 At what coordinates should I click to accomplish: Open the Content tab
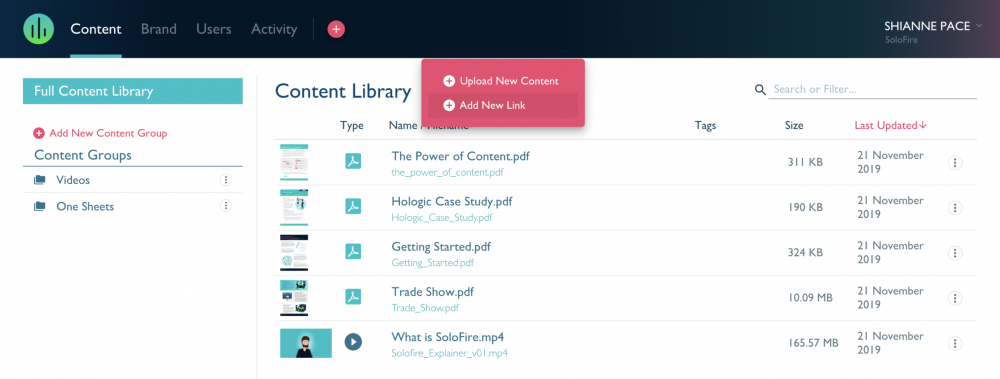(96, 29)
